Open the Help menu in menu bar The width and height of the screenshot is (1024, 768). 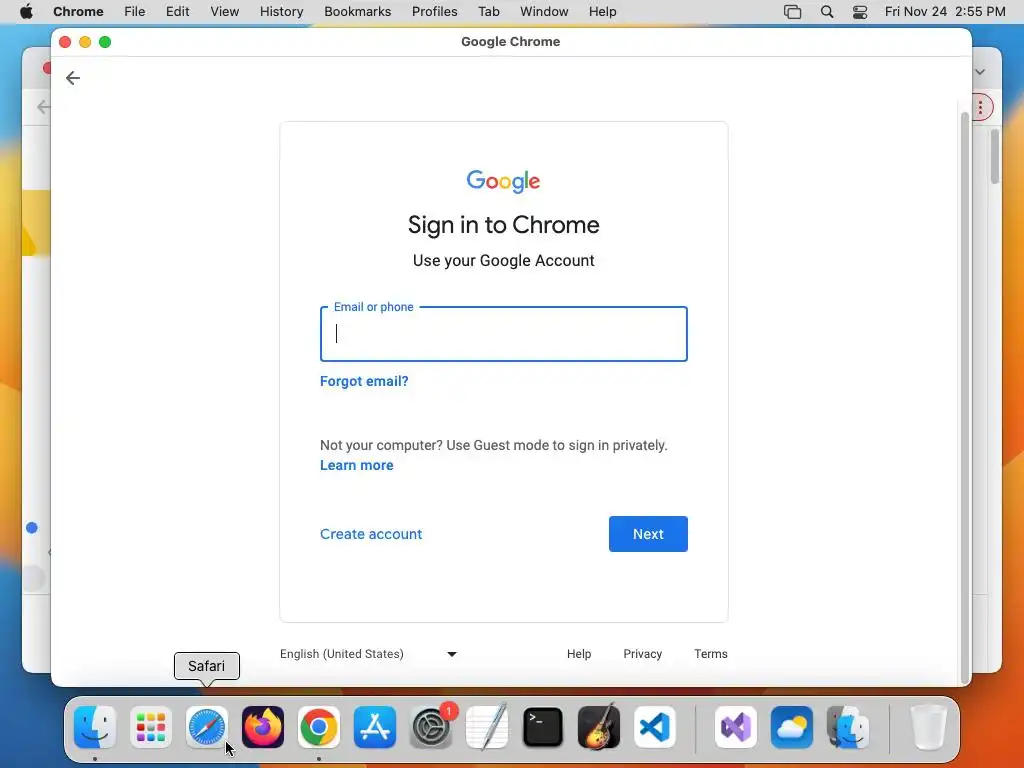(x=602, y=12)
